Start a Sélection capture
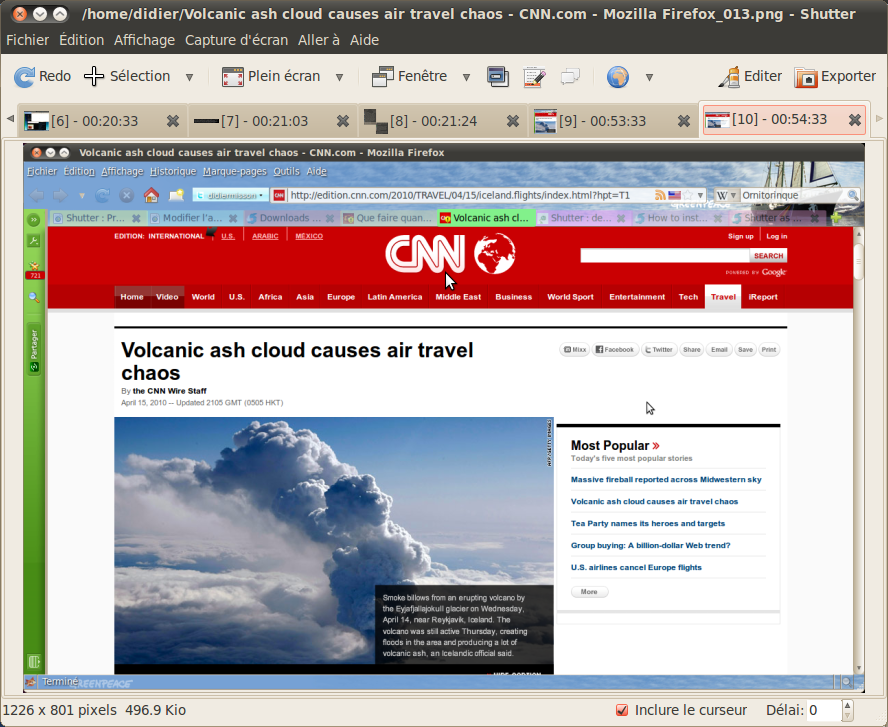This screenshot has width=888, height=727. click(x=127, y=76)
